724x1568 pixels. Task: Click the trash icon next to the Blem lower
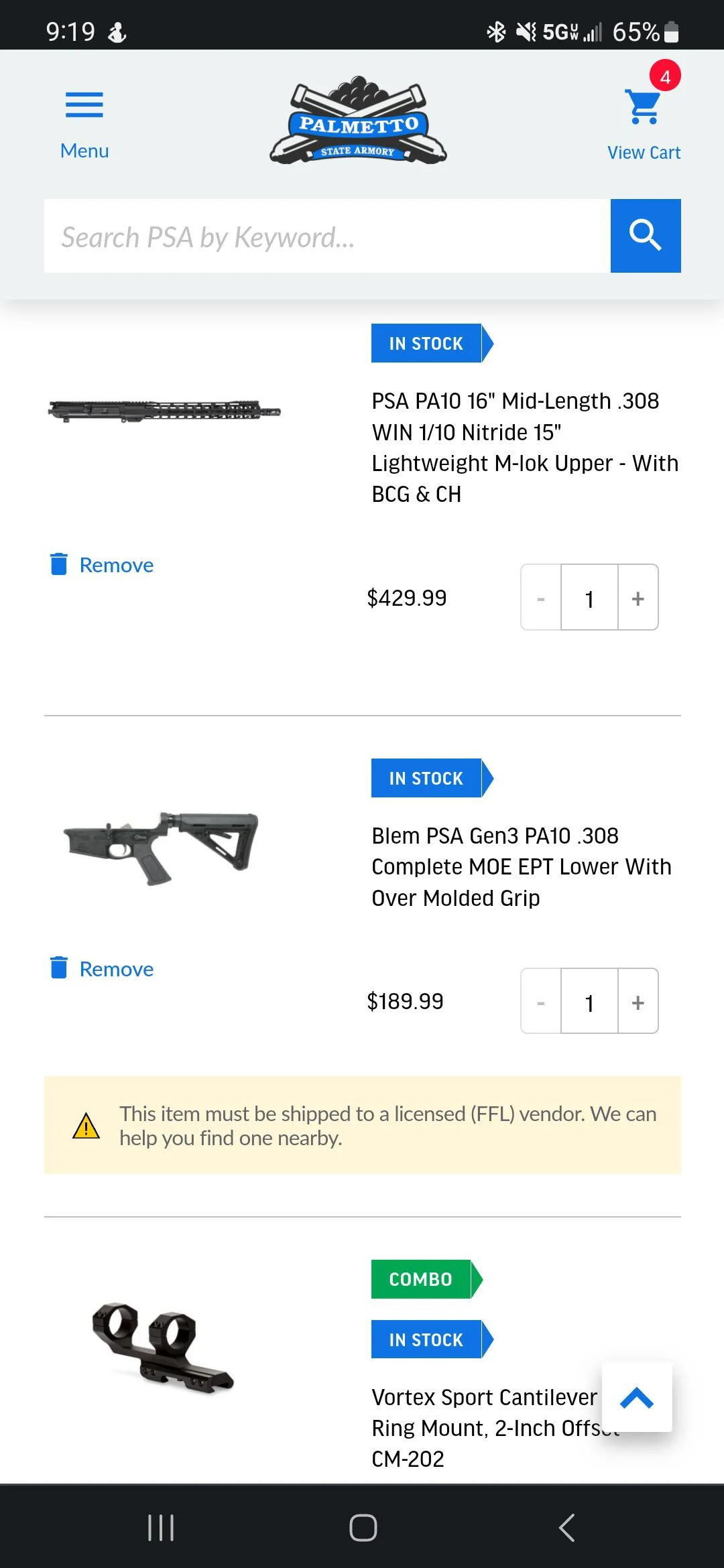[x=60, y=968]
